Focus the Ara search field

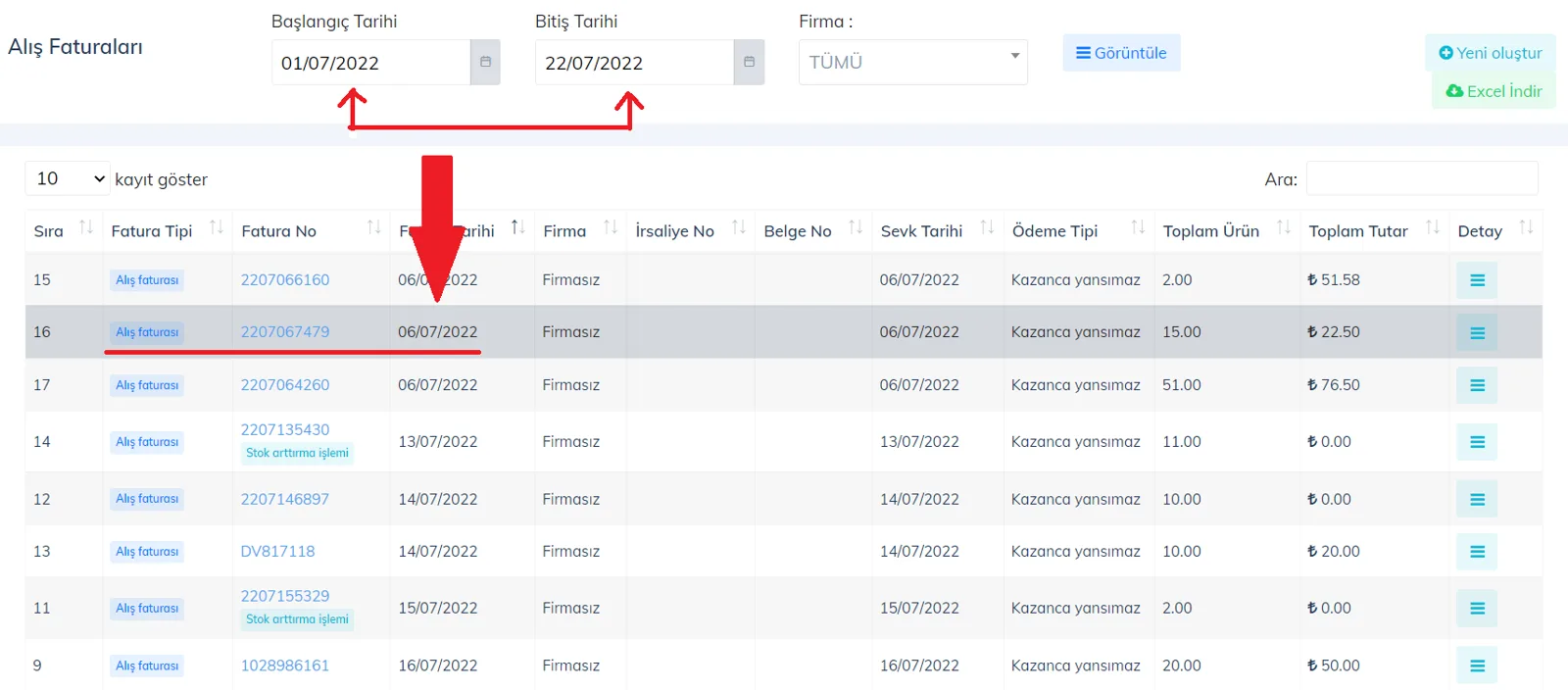pyautogui.click(x=1422, y=178)
